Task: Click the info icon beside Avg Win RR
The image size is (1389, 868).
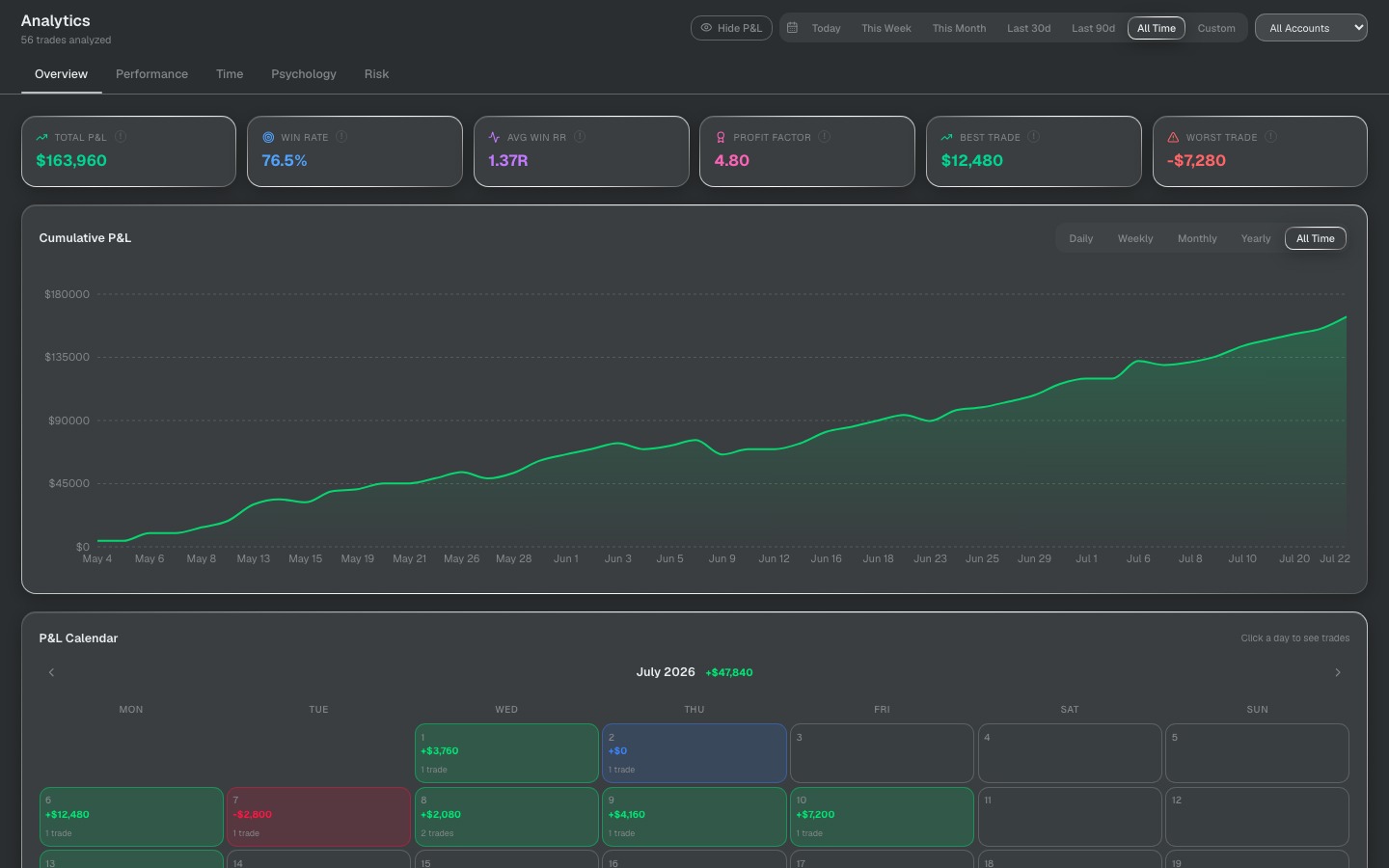Action: [580, 137]
